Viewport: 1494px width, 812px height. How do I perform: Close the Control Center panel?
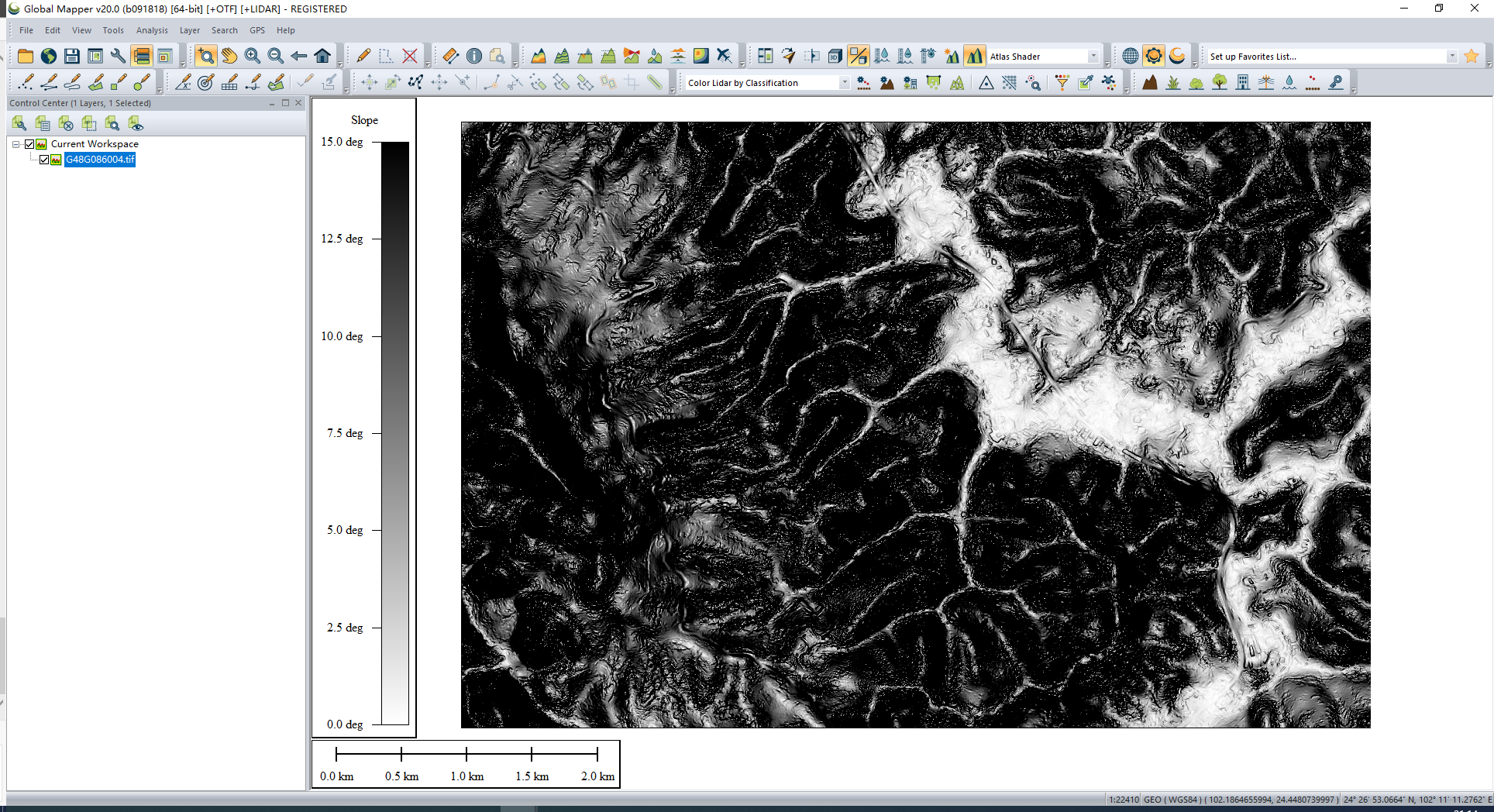coord(298,103)
